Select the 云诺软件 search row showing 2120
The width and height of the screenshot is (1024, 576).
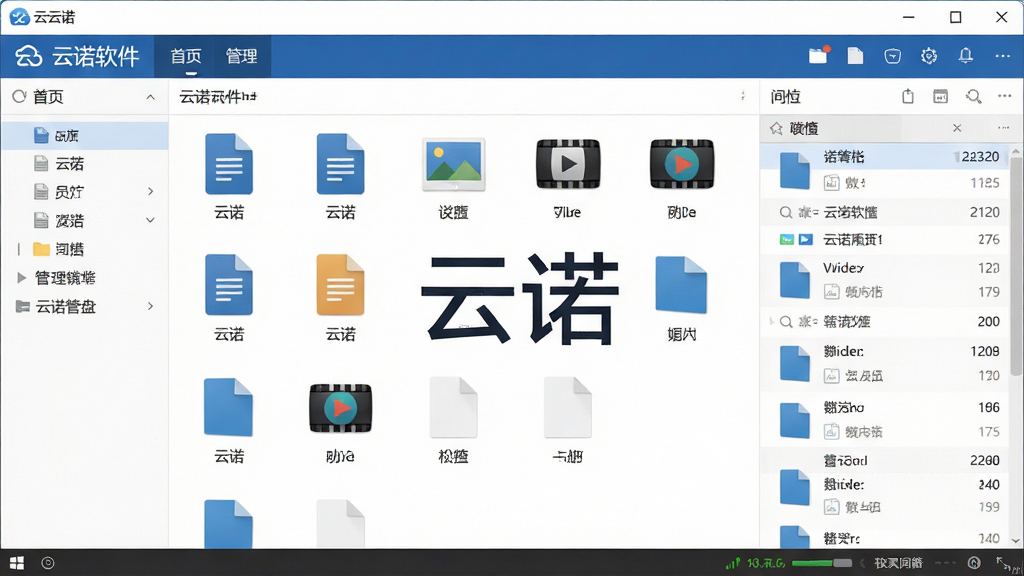(x=885, y=212)
